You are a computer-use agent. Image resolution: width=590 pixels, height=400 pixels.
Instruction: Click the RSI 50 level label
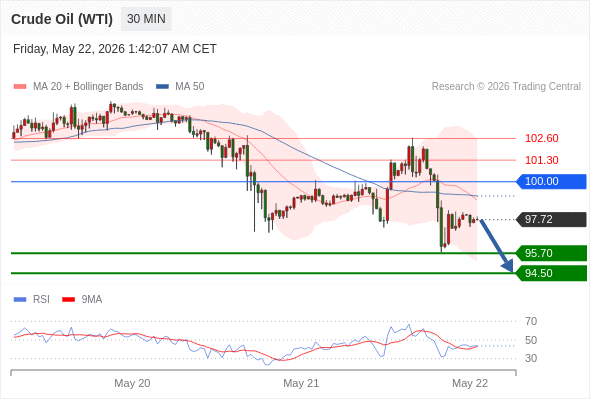531,340
